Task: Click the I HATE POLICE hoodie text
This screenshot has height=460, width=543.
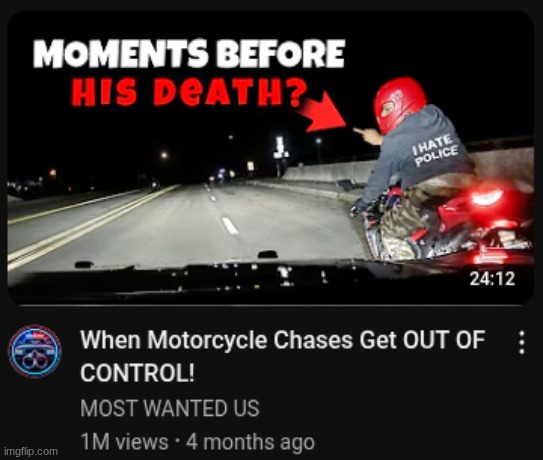Action: (435, 149)
